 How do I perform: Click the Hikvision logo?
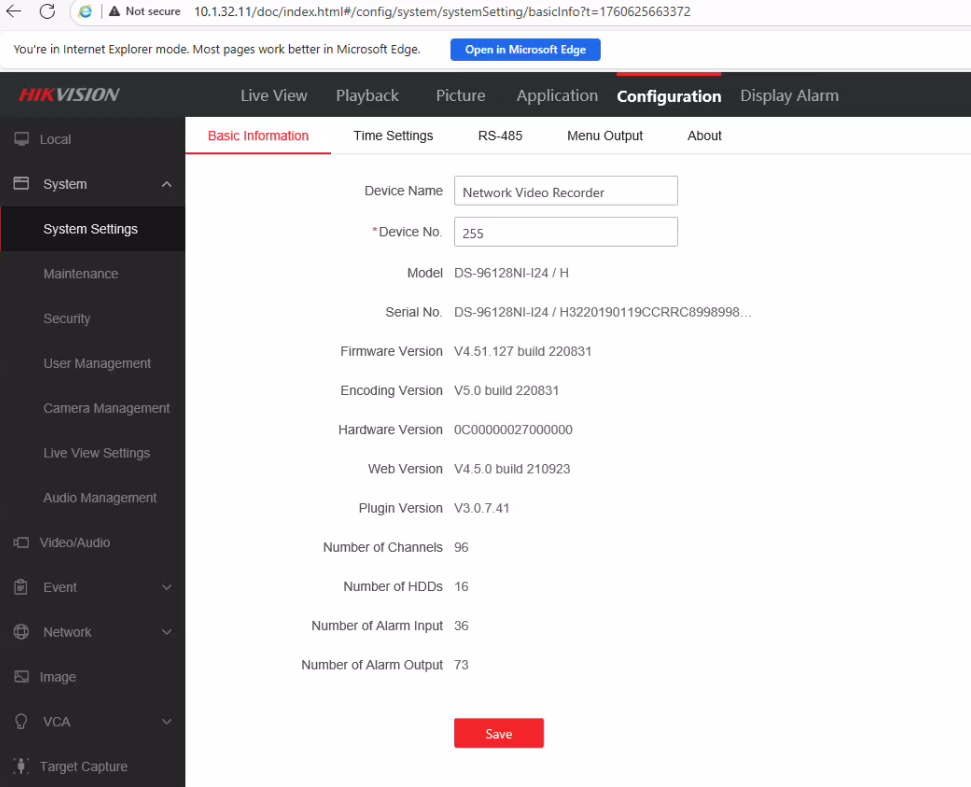[69, 95]
